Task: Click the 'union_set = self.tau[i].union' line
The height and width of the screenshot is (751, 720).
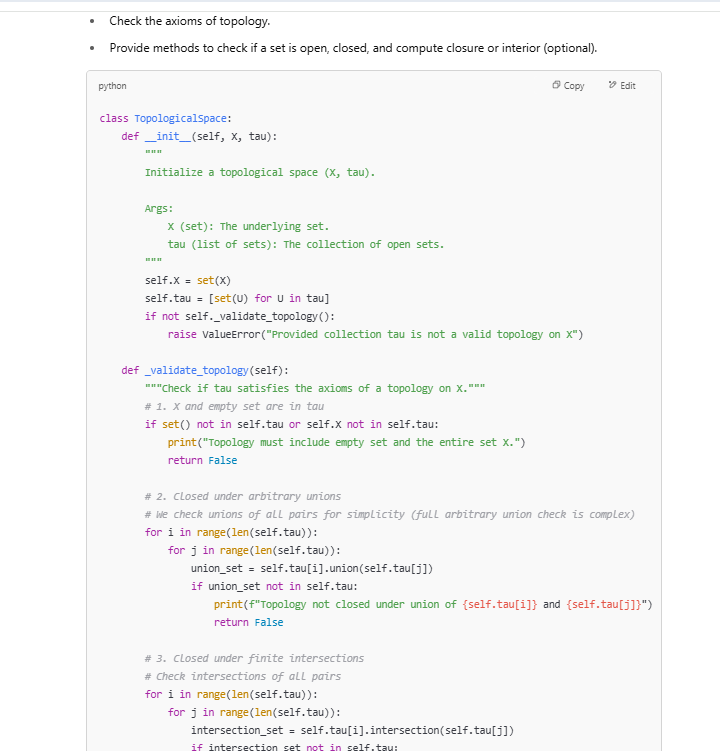Action: (x=311, y=568)
